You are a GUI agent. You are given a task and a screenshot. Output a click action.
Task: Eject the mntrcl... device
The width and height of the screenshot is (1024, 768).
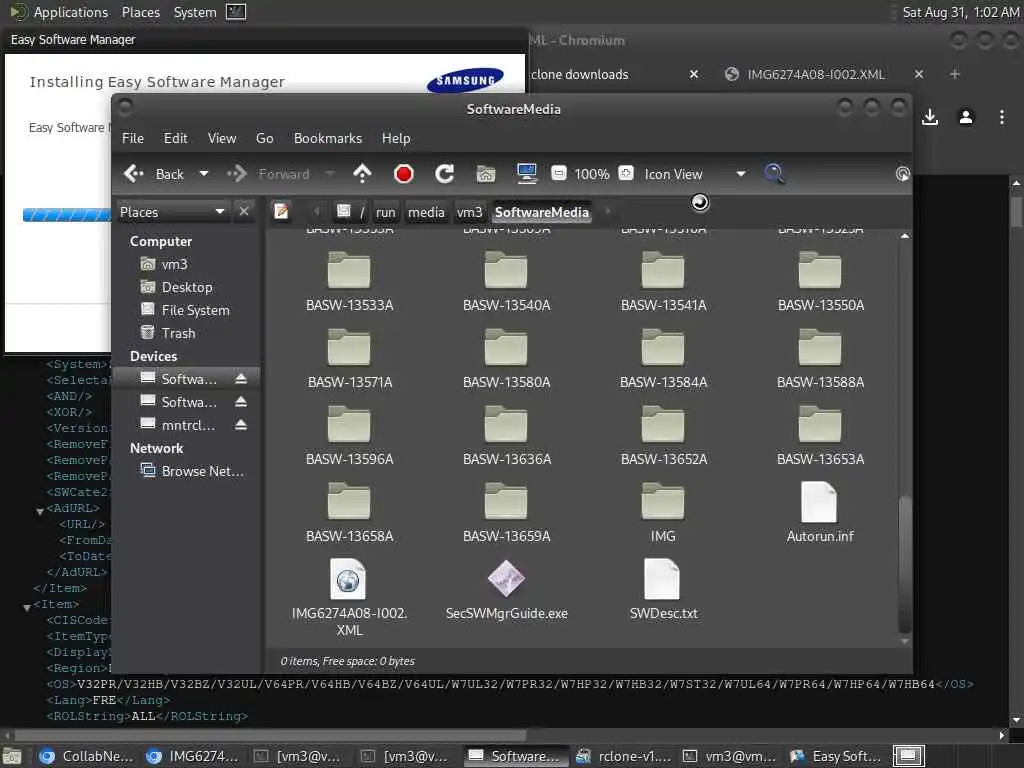[x=241, y=425]
